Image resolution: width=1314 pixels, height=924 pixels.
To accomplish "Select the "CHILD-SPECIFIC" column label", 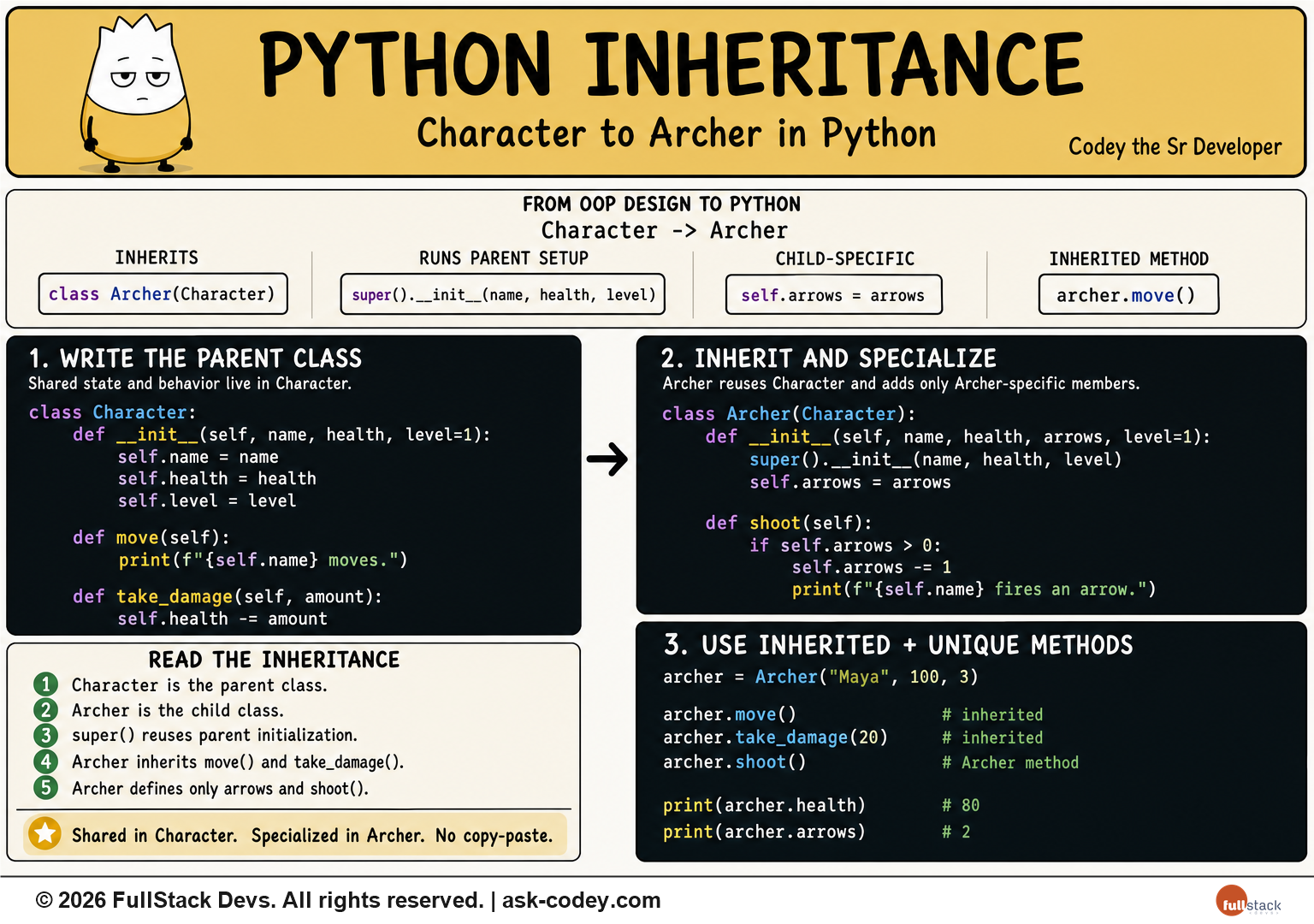I will (844, 258).
